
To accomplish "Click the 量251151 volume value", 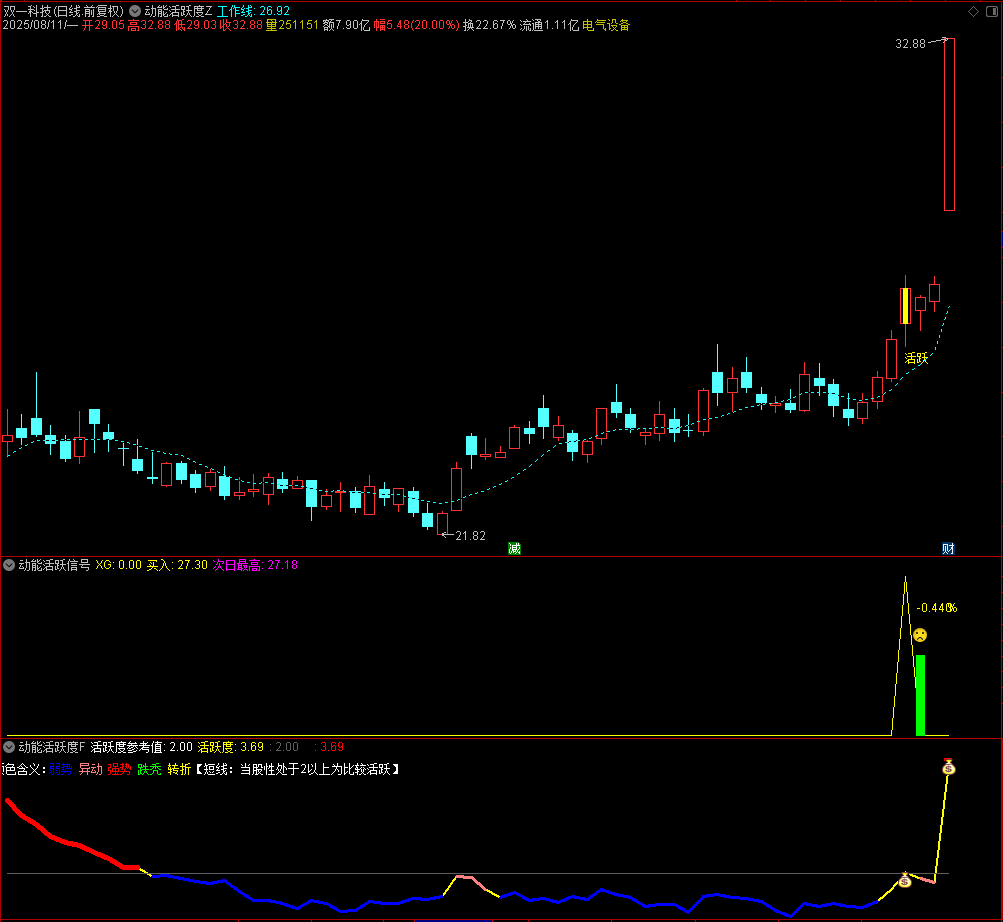I will tap(292, 25).
